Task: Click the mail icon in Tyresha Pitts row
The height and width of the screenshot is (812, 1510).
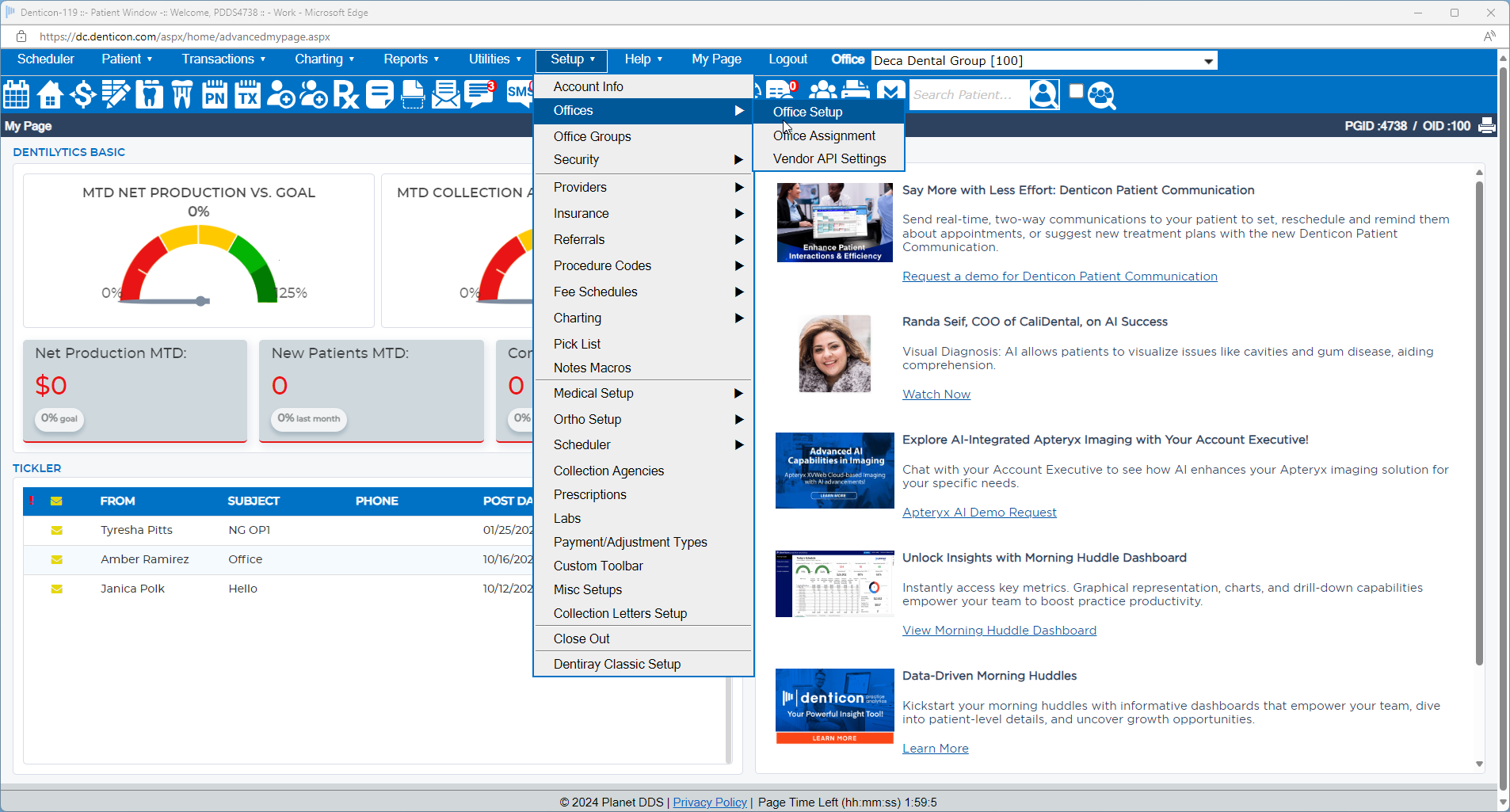Action: 56,530
